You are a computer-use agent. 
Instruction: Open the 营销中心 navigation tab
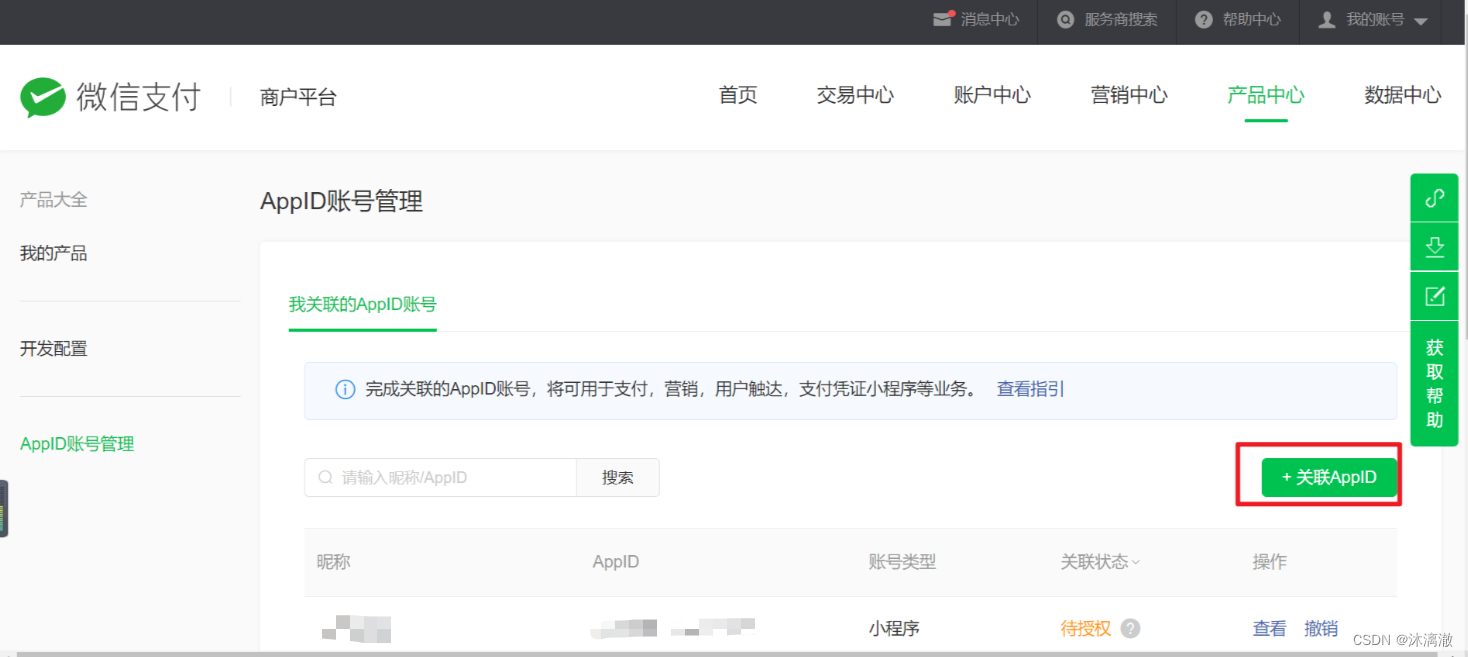pos(1129,95)
